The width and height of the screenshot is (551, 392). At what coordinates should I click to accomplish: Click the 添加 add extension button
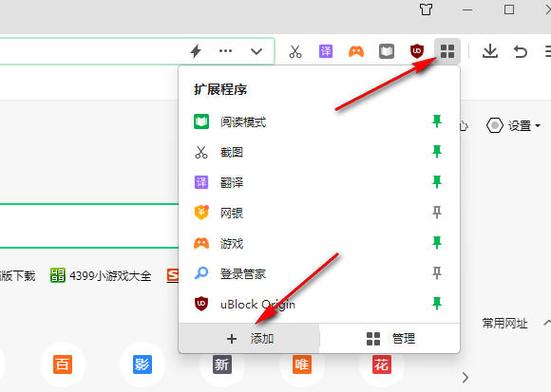(x=249, y=339)
